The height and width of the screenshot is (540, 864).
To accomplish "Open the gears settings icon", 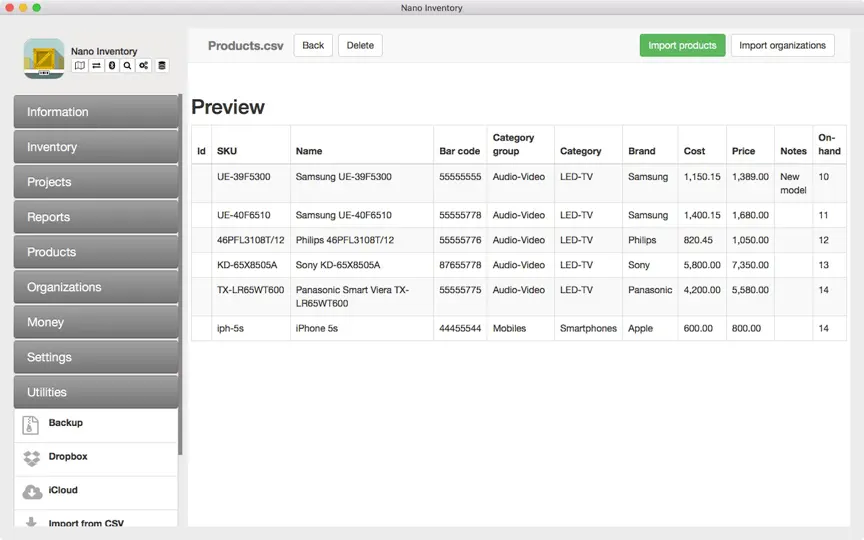I will (144, 66).
